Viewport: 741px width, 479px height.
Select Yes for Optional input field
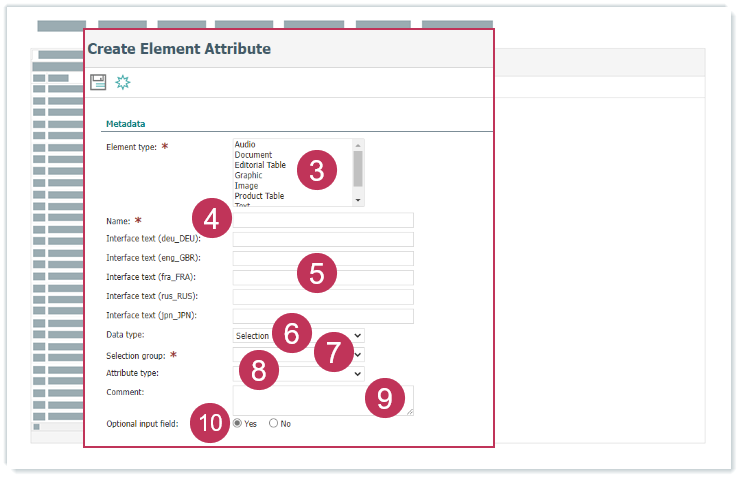237,423
